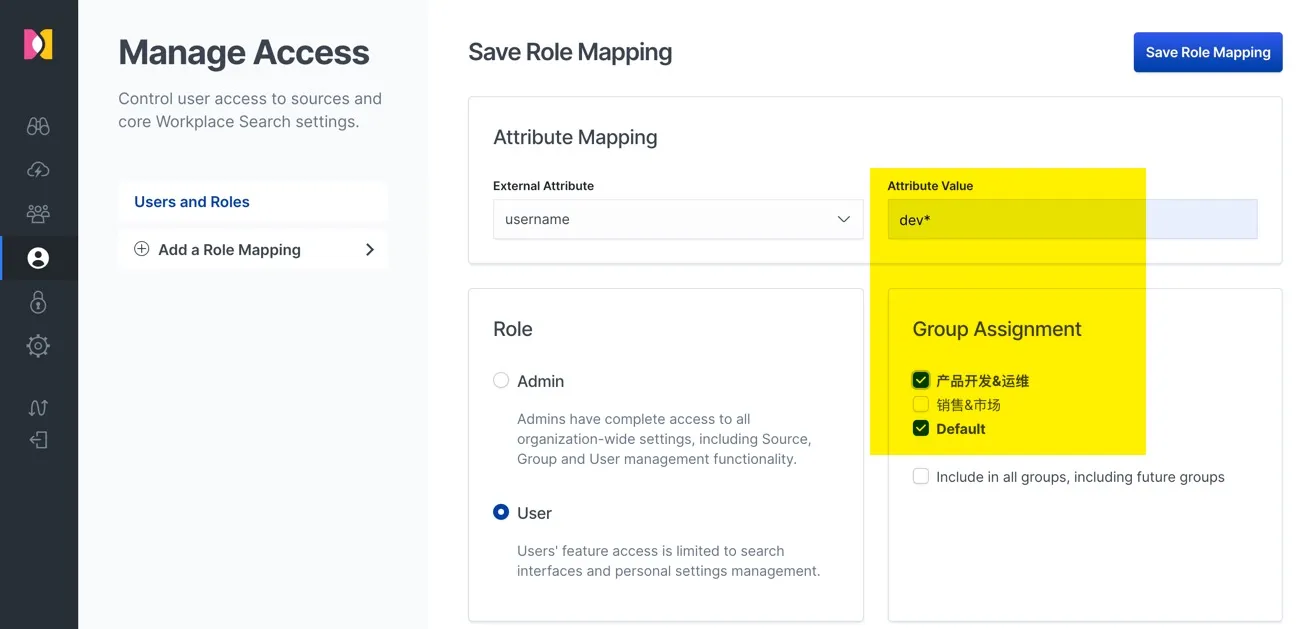Enable Include in all groups checkbox
The width and height of the screenshot is (1300, 629).
pyautogui.click(x=921, y=477)
